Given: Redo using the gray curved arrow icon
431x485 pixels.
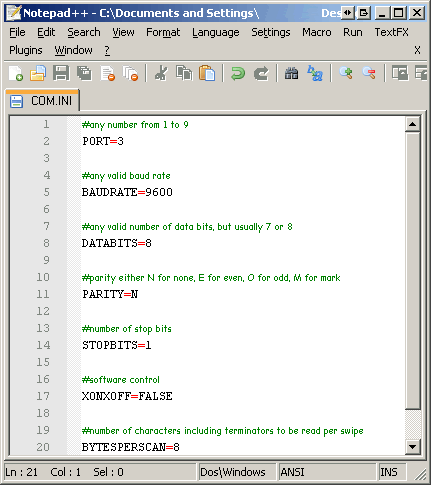Looking at the screenshot, I should pyautogui.click(x=261, y=73).
